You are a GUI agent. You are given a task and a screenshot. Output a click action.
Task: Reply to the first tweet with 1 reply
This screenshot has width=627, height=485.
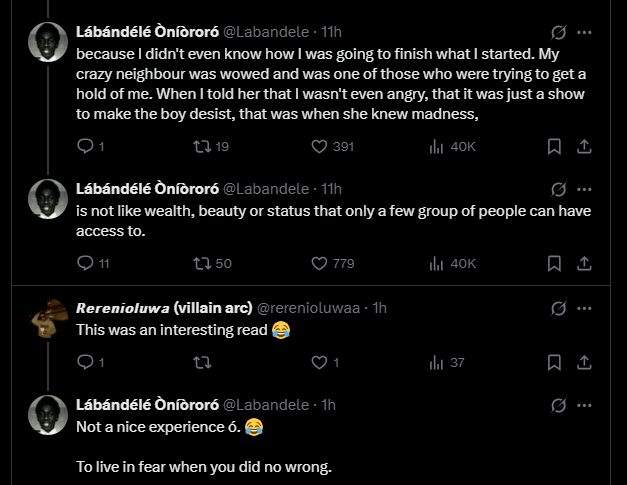(x=86, y=147)
